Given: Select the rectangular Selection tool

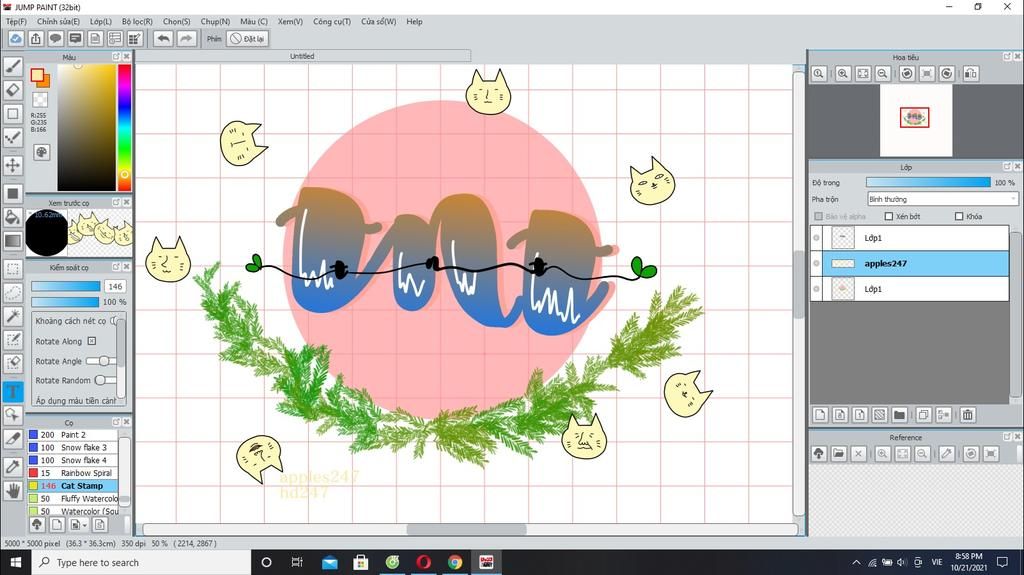Looking at the screenshot, I should 13,269.
